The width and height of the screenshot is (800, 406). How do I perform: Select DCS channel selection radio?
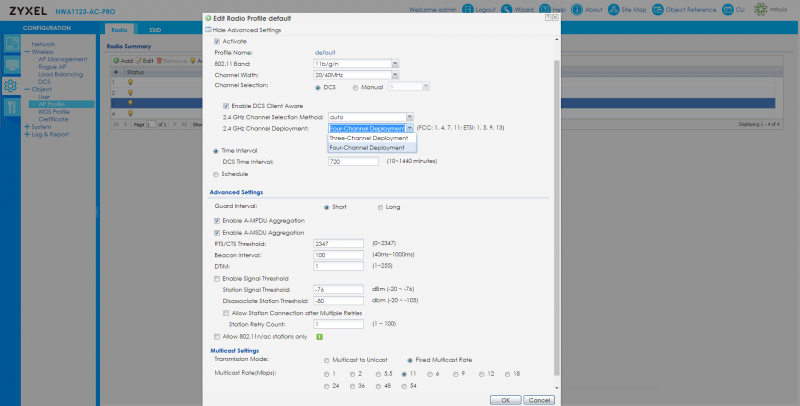pyautogui.click(x=318, y=88)
